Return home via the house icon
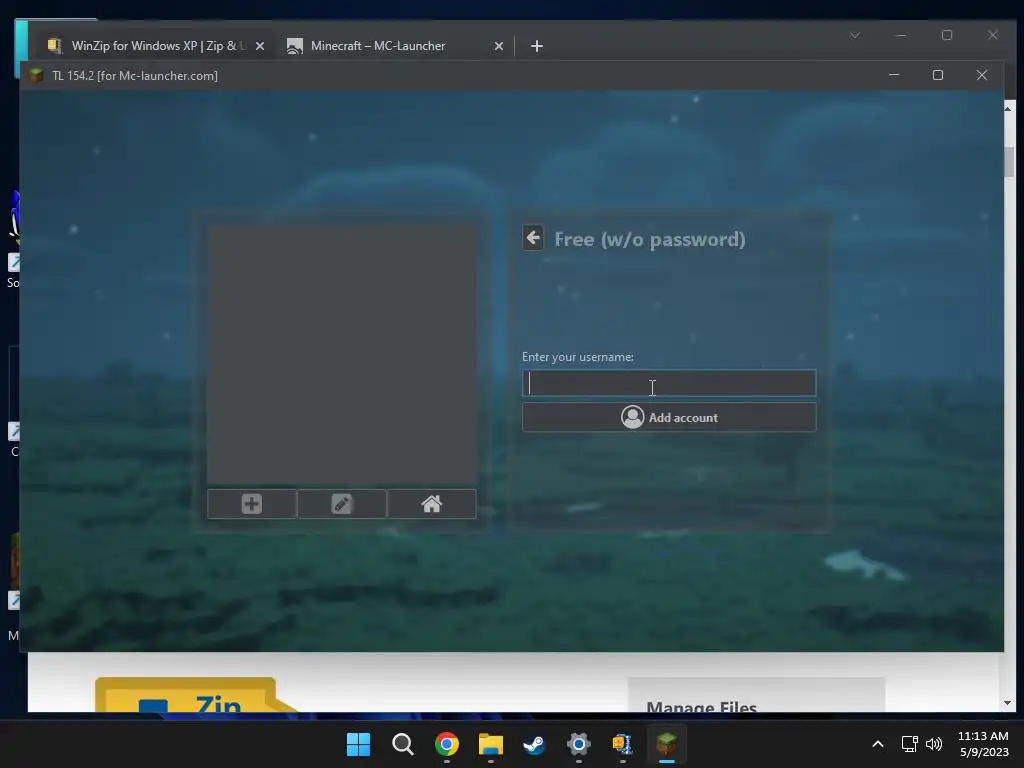 [x=432, y=504]
